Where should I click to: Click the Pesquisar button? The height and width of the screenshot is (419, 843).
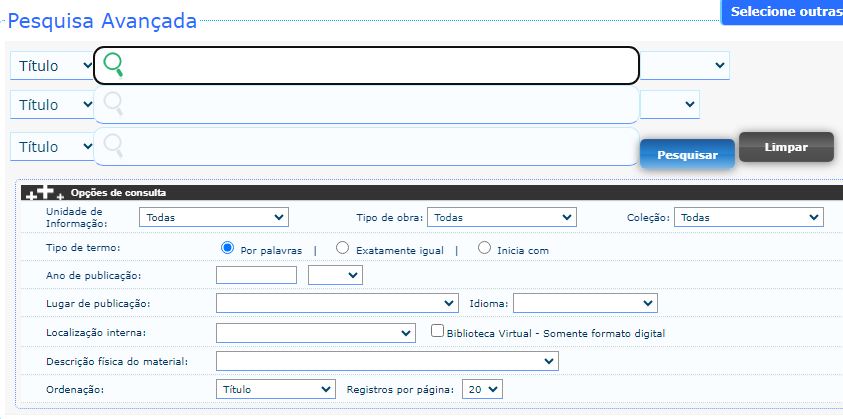tap(687, 155)
